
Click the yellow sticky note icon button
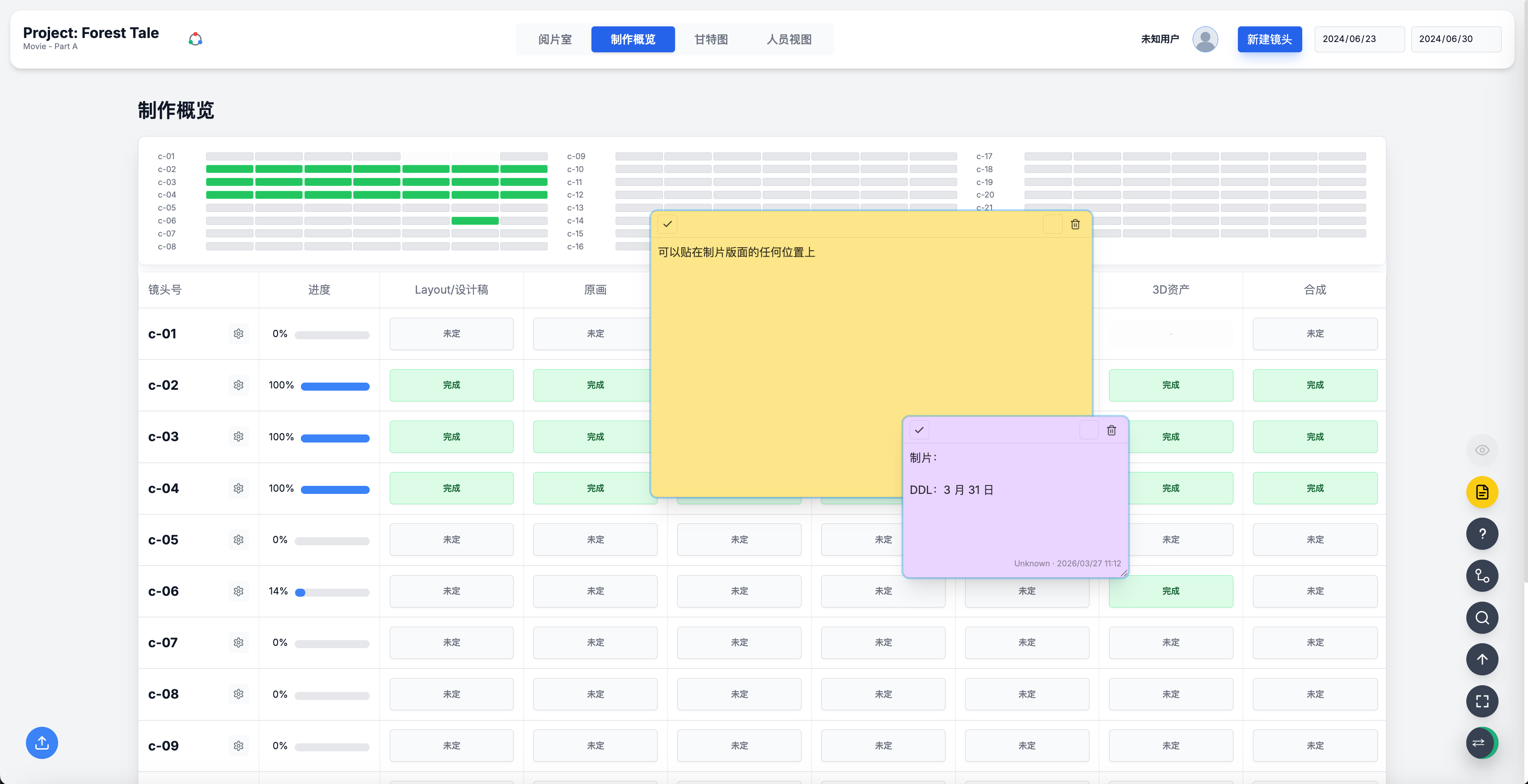[1482, 492]
